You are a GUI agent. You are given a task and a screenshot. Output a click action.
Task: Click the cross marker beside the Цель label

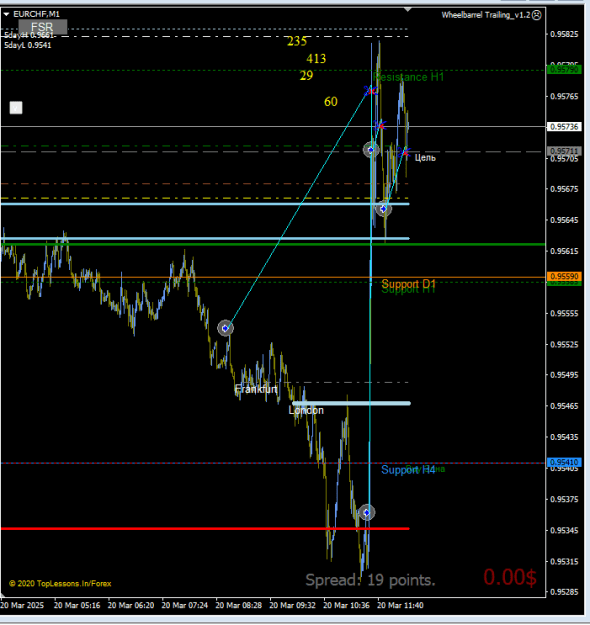coord(405,152)
